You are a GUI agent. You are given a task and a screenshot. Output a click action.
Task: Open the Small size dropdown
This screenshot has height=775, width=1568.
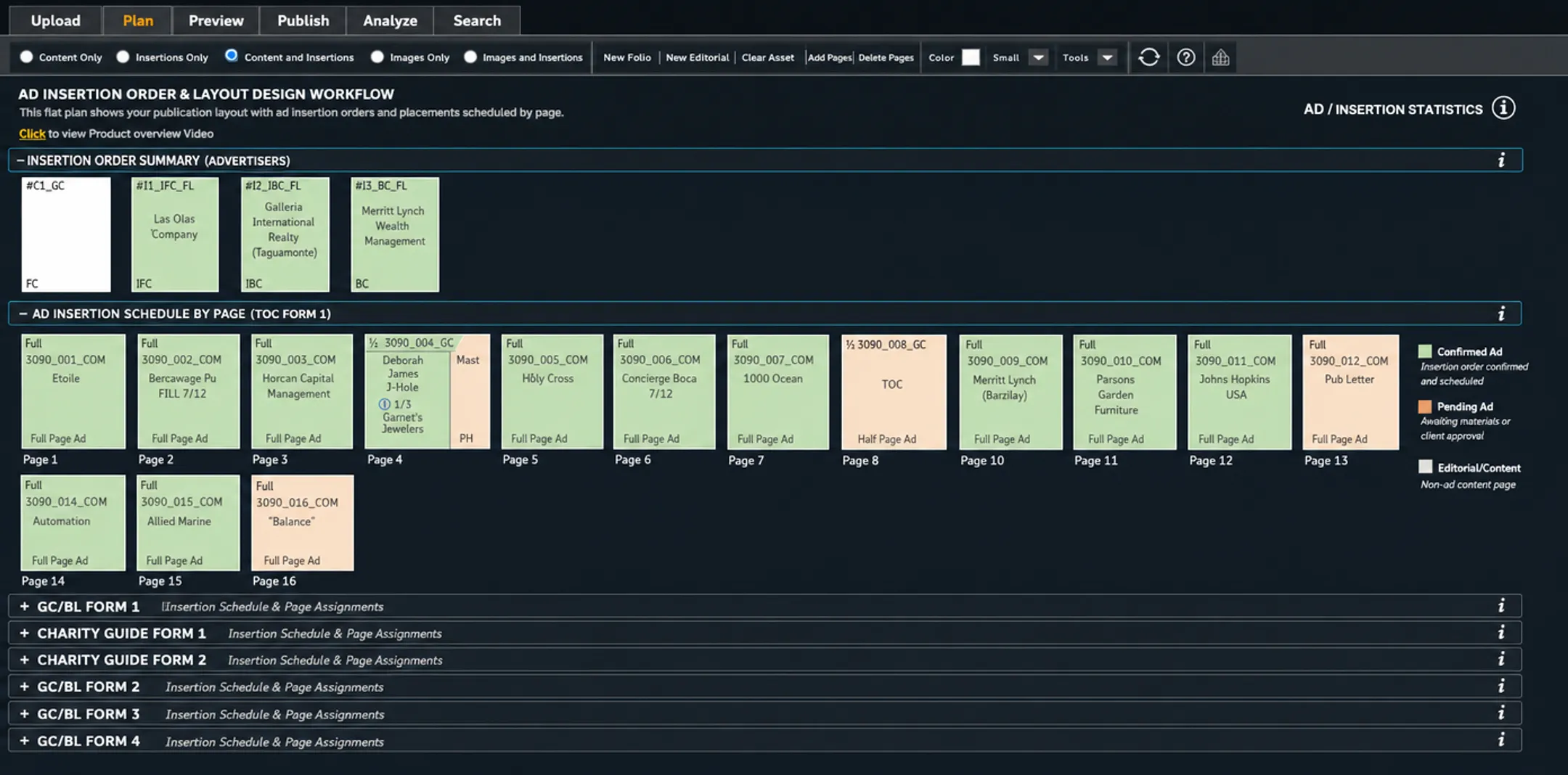pyautogui.click(x=1039, y=57)
